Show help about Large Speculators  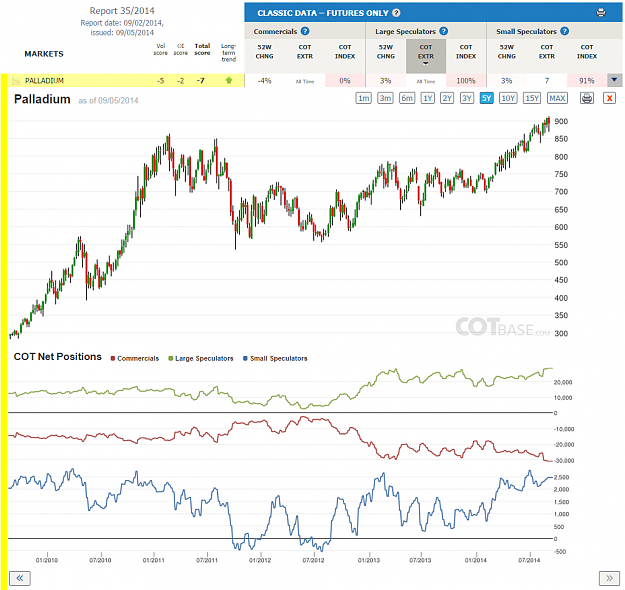point(444,31)
